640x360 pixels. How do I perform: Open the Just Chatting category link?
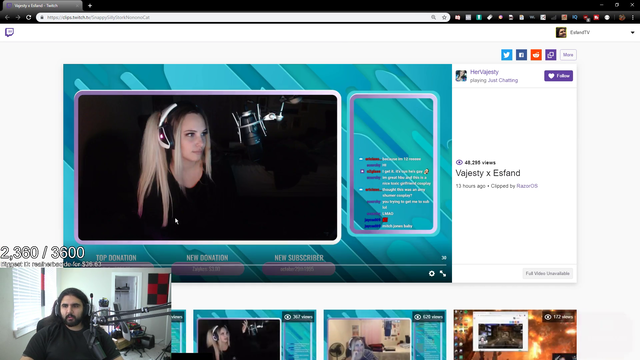point(503,80)
